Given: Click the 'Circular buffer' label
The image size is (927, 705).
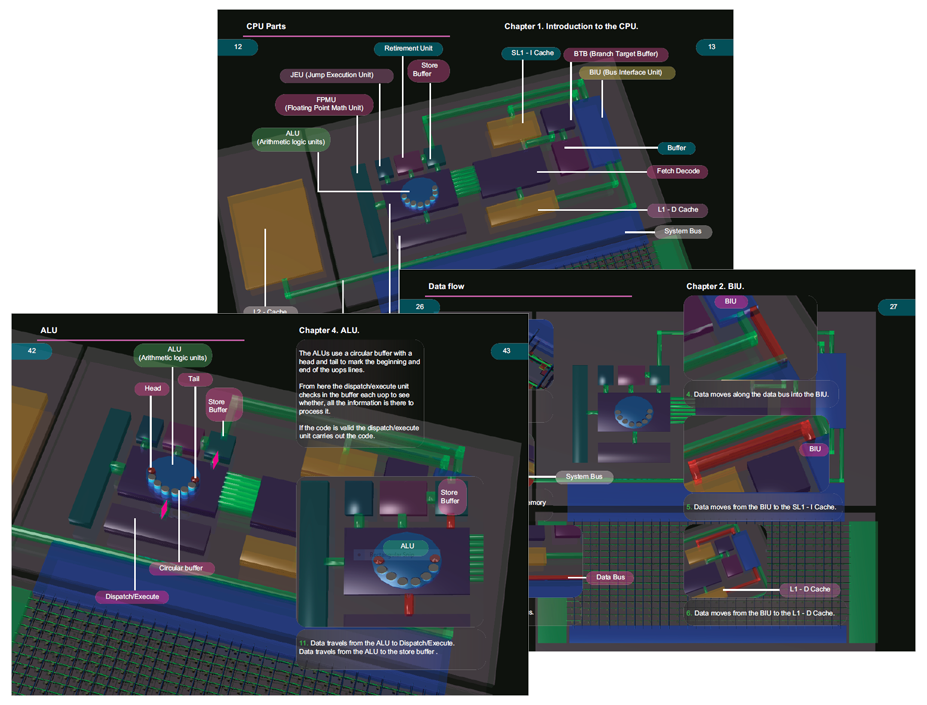Looking at the screenshot, I should 181,568.
